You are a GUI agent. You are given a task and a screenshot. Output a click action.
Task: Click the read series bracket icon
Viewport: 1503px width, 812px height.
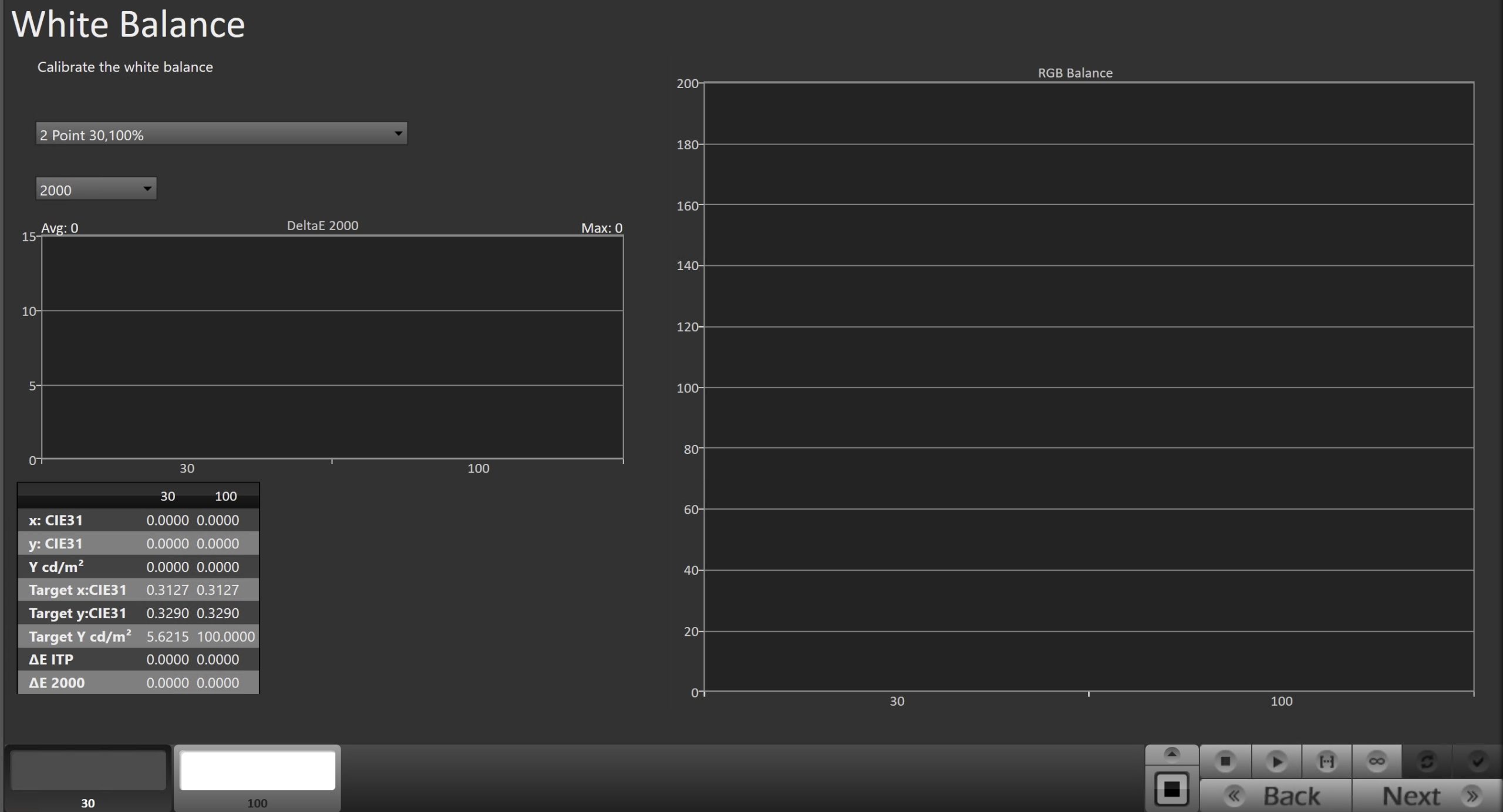coord(1326,762)
